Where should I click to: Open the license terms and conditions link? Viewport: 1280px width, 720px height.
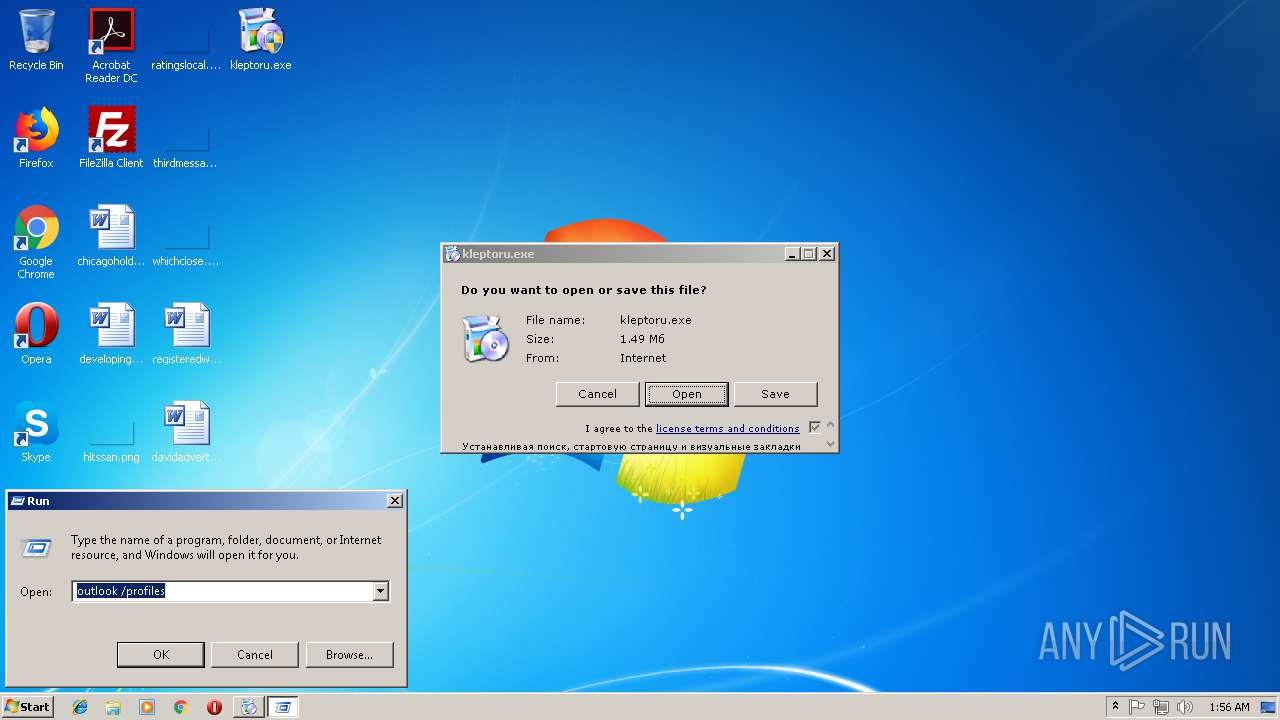(728, 429)
